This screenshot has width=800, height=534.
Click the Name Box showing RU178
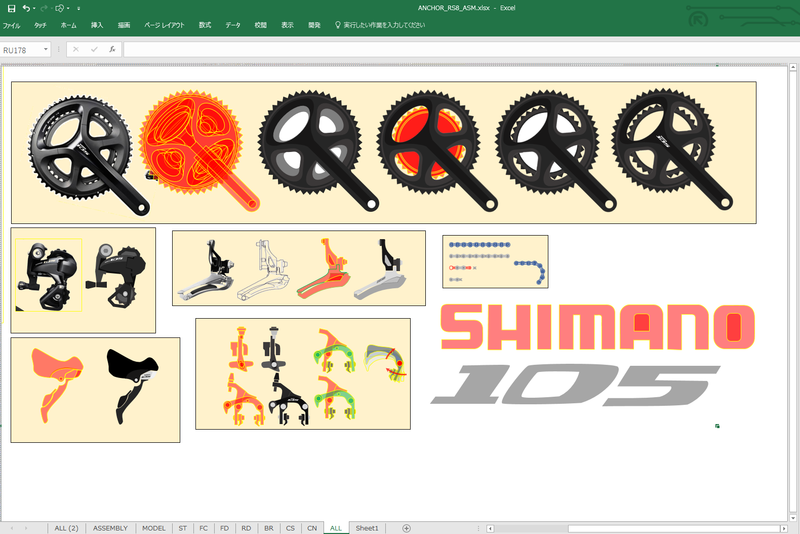pyautogui.click(x=21, y=50)
